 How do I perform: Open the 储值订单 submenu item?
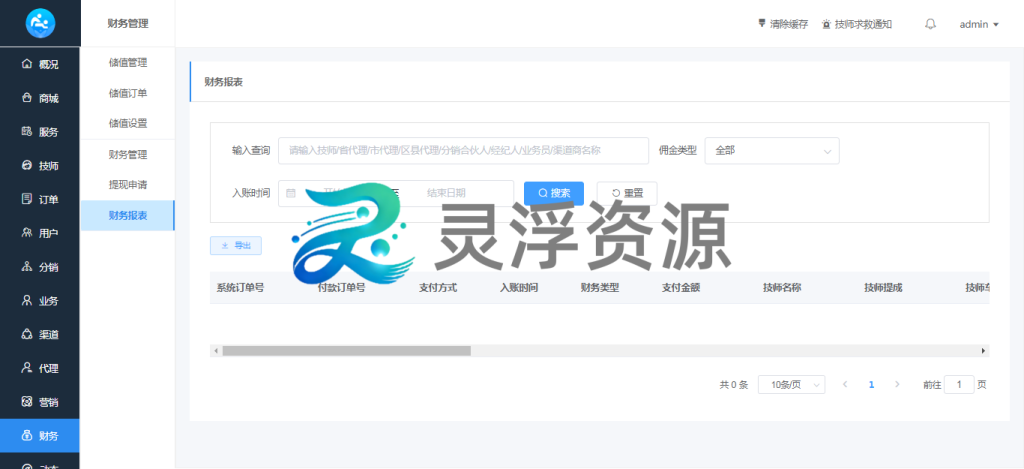click(127, 93)
